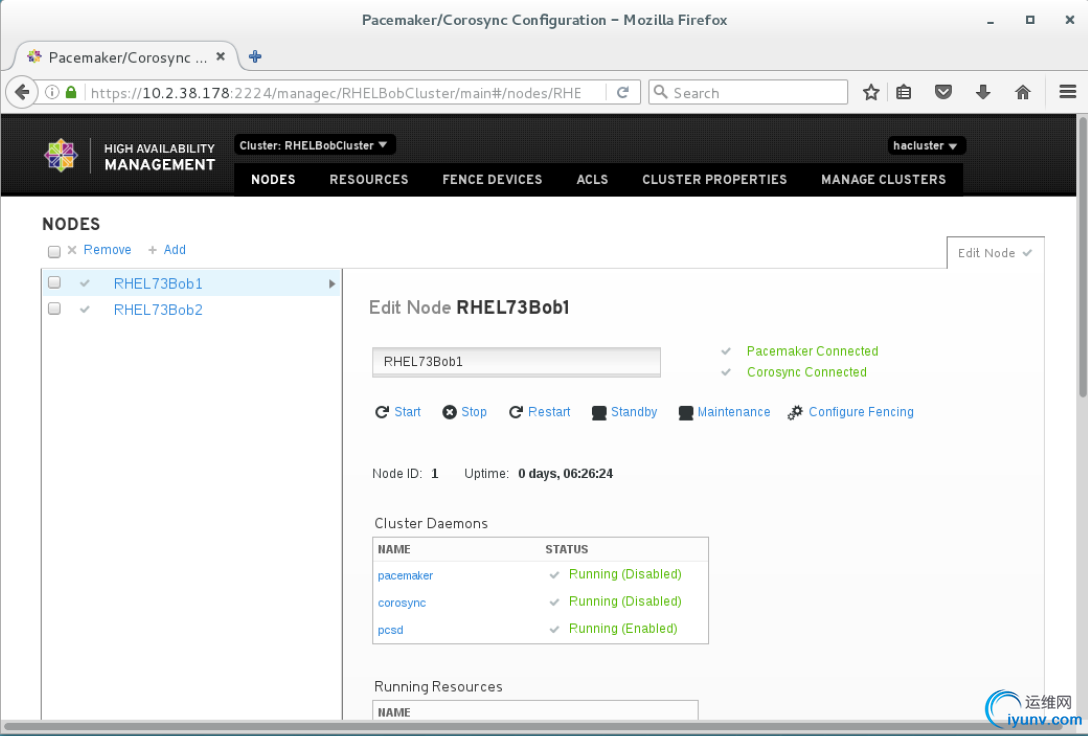Click the uptime value 0 days, 06:26:24
The height and width of the screenshot is (736, 1088).
[x=566, y=474]
